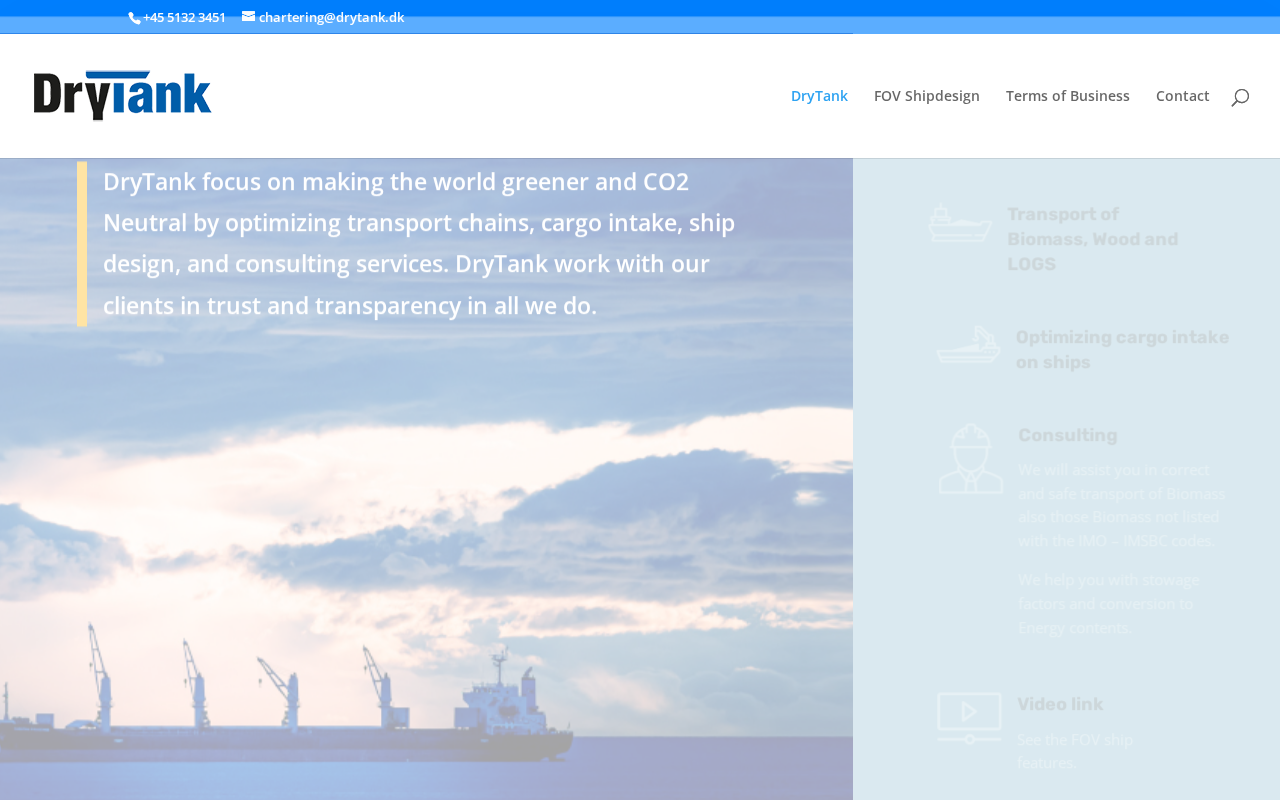Click the Consulting worker helmet icon

(970, 459)
